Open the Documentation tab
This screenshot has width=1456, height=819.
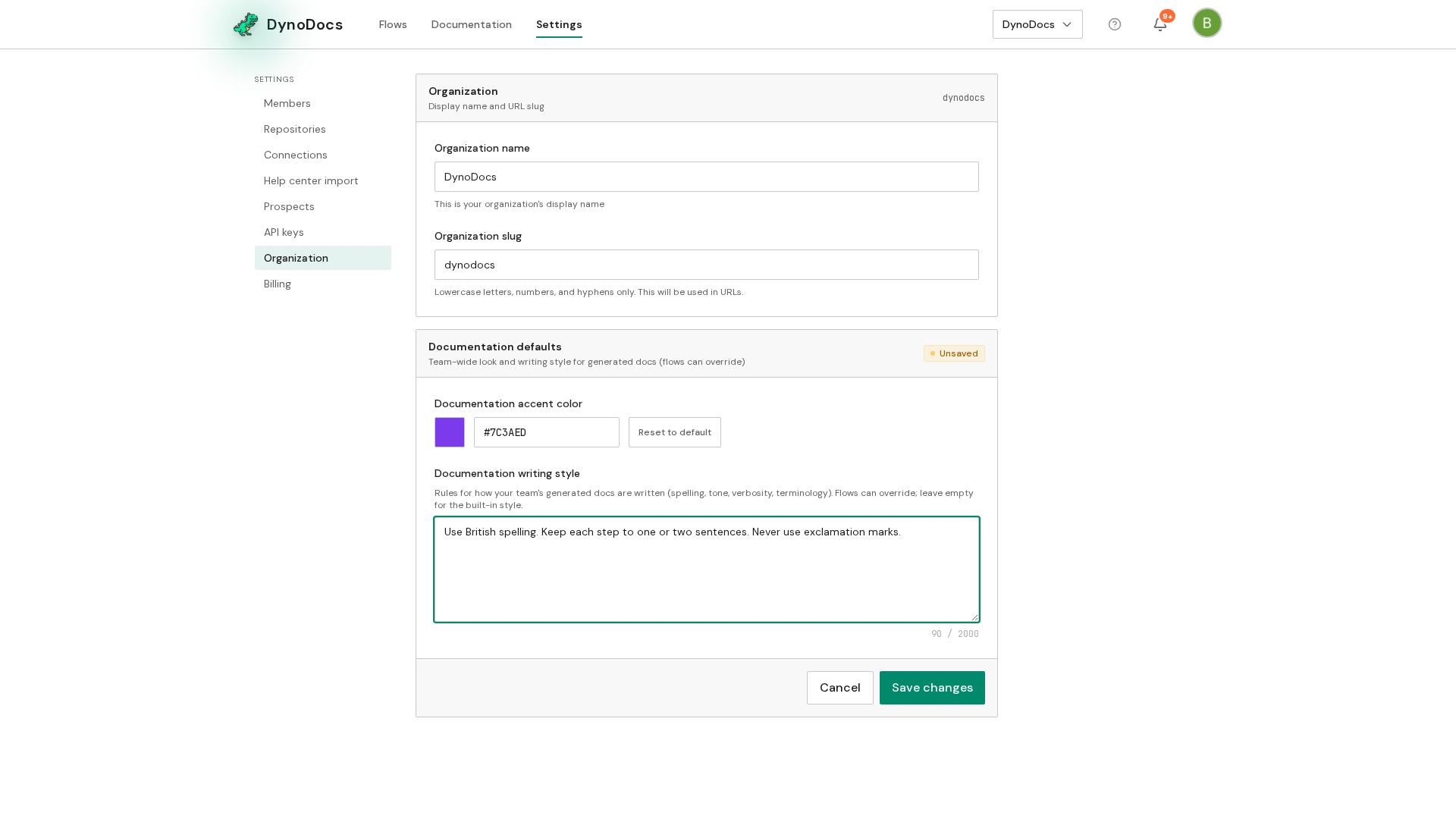click(472, 24)
